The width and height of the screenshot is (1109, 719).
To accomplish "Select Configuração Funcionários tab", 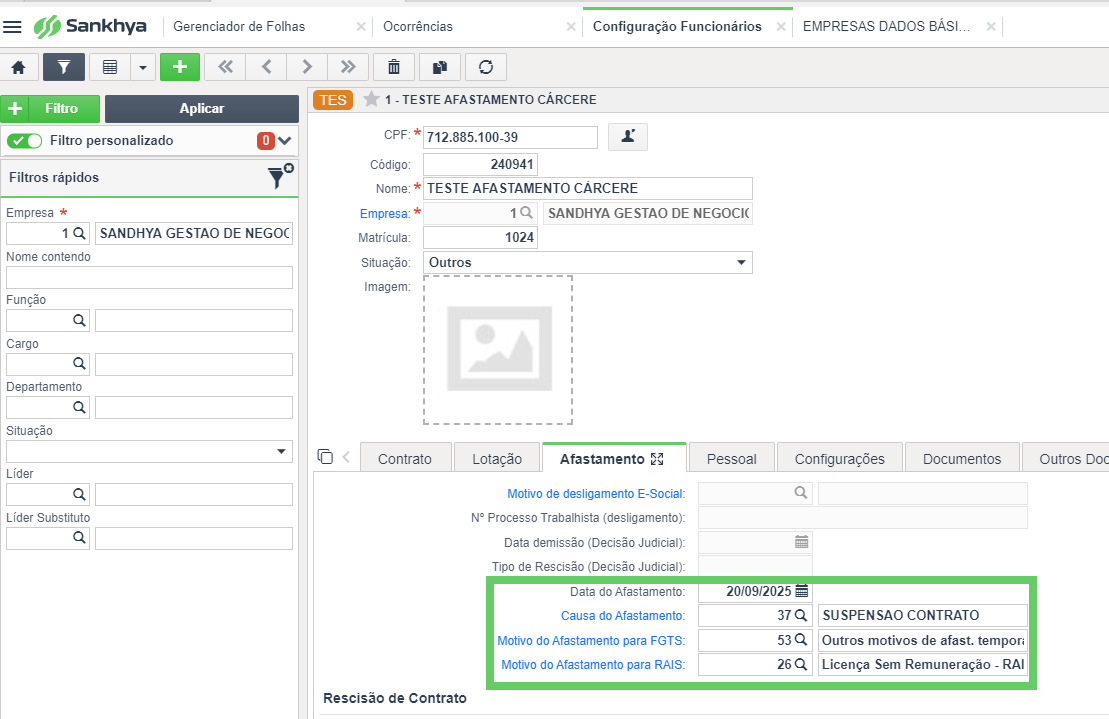I will 677,26.
